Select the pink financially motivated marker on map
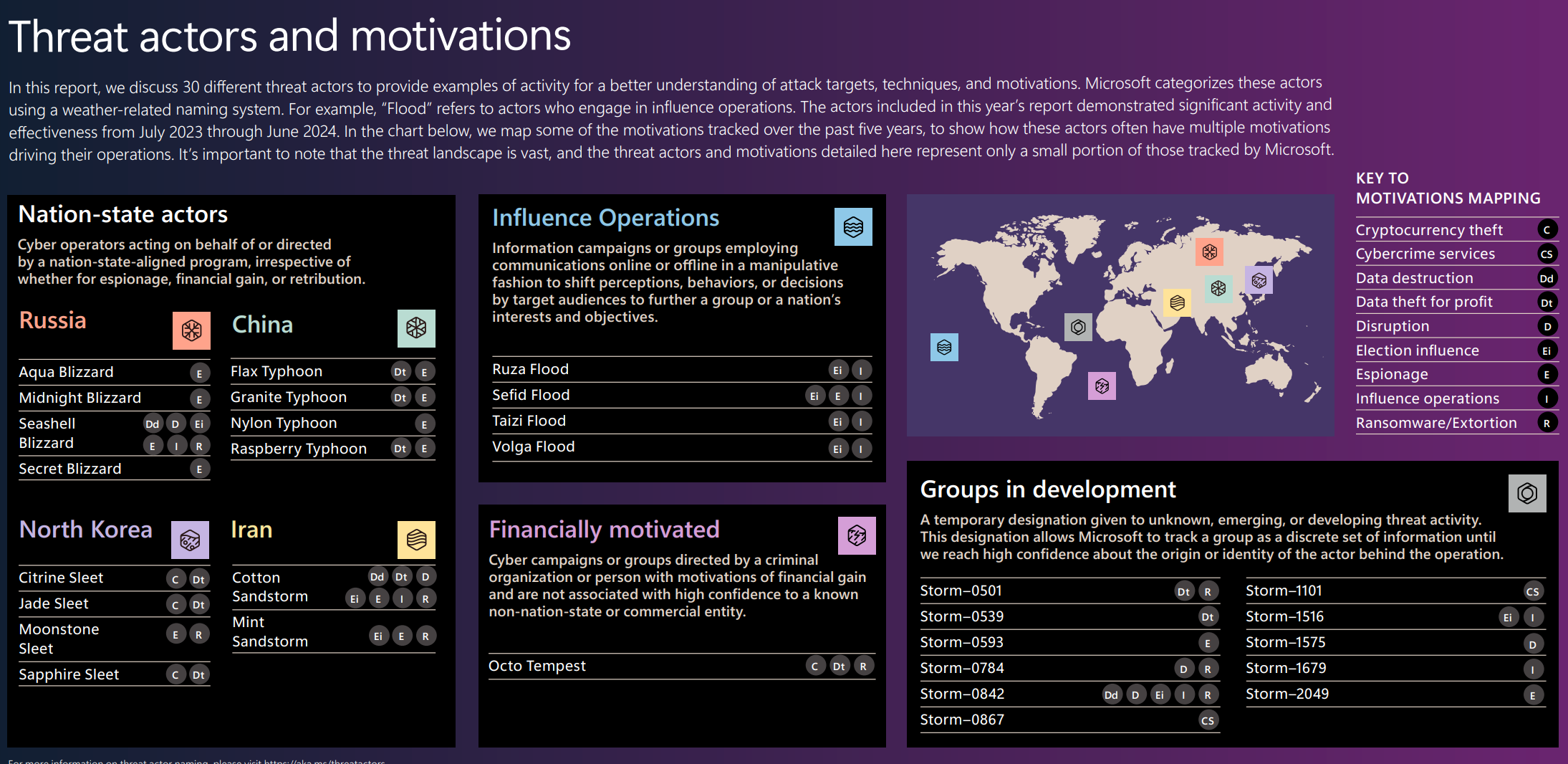 pos(1102,386)
